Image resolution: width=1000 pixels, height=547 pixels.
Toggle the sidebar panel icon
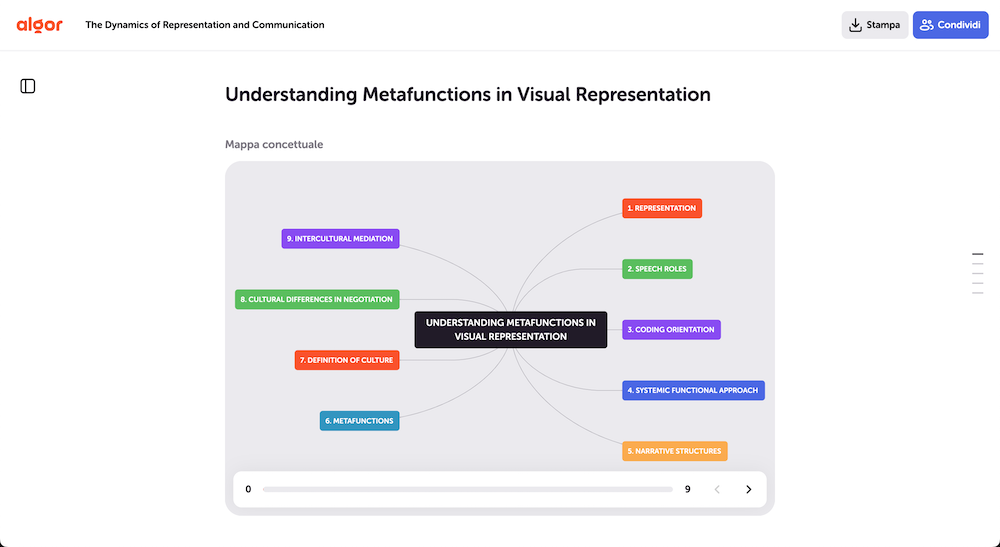28,86
